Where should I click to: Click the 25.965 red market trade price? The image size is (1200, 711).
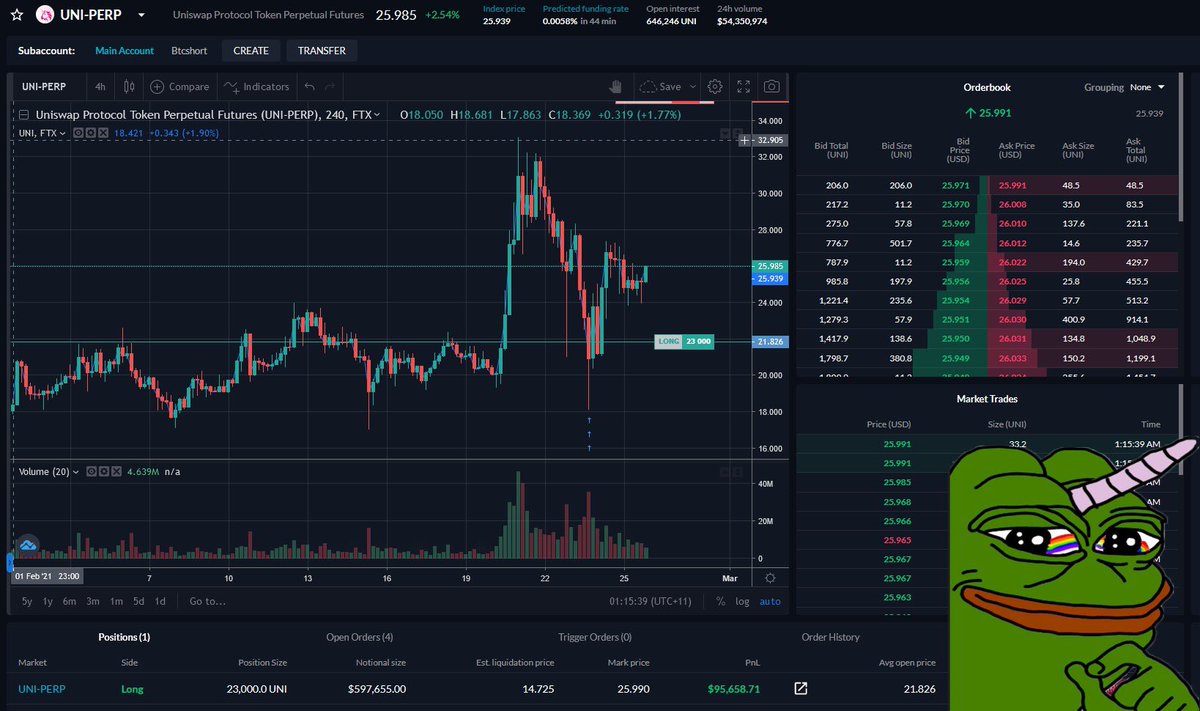897,539
